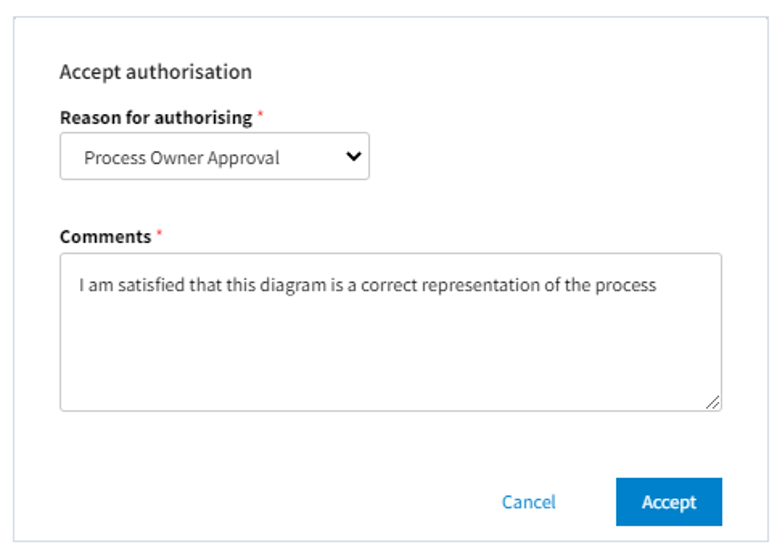Cancel the authorisation dialog

528,502
